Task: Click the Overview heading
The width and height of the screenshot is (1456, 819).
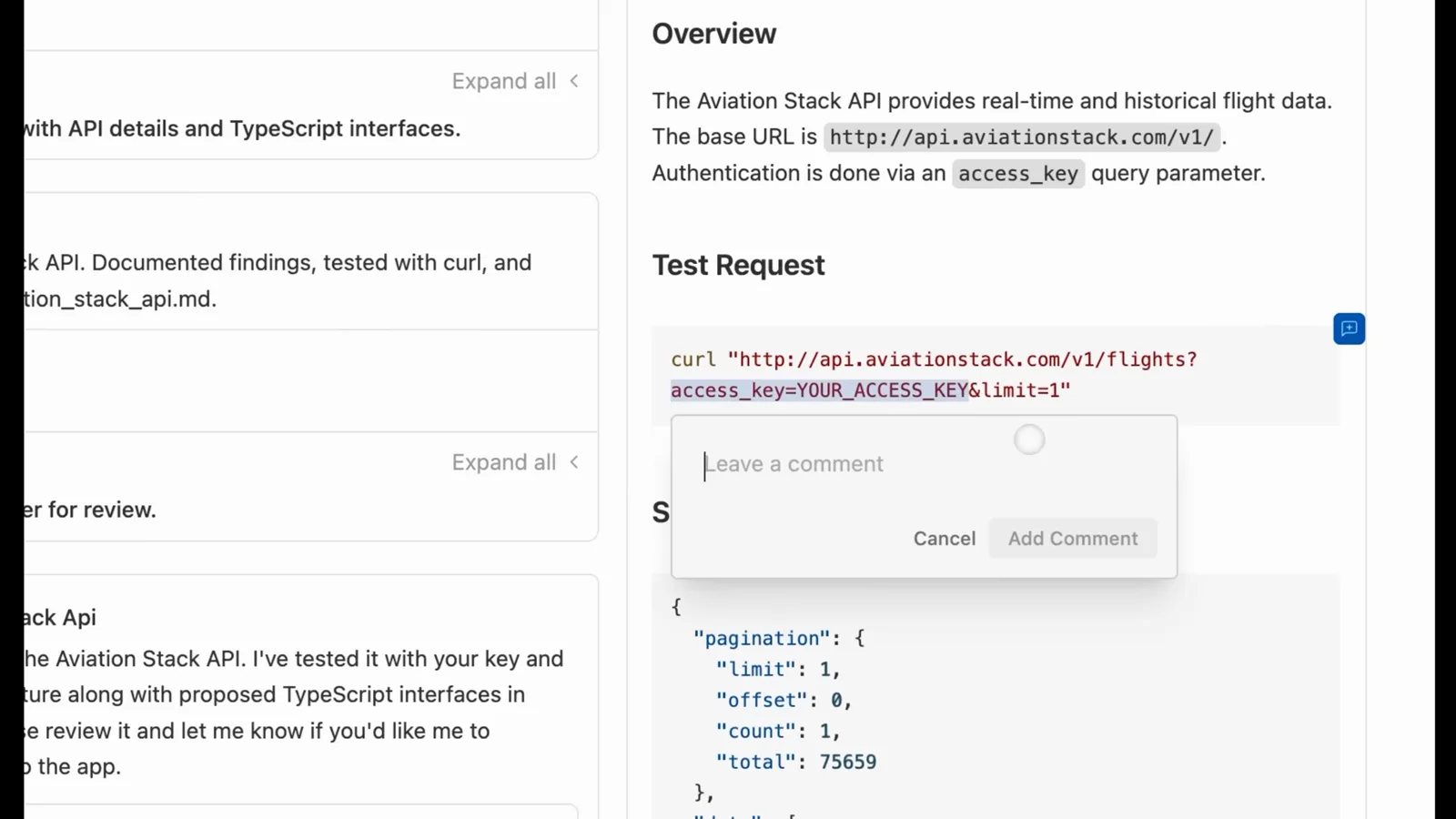Action: [x=714, y=34]
